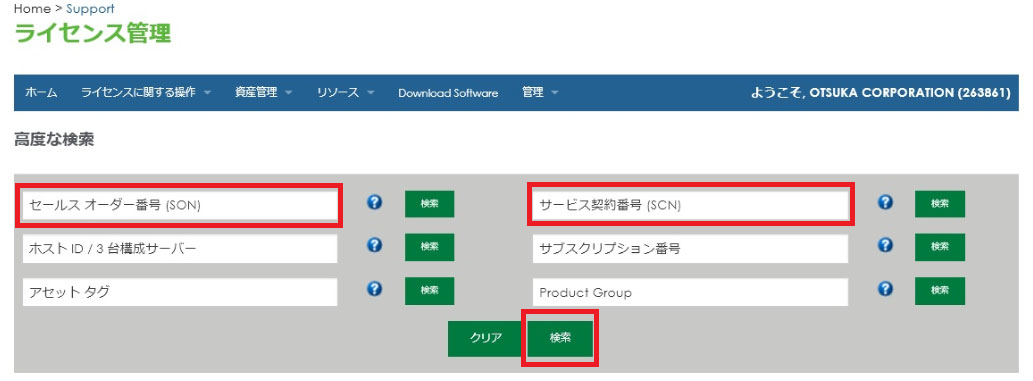Expand the リソース dropdown menu

(345, 93)
